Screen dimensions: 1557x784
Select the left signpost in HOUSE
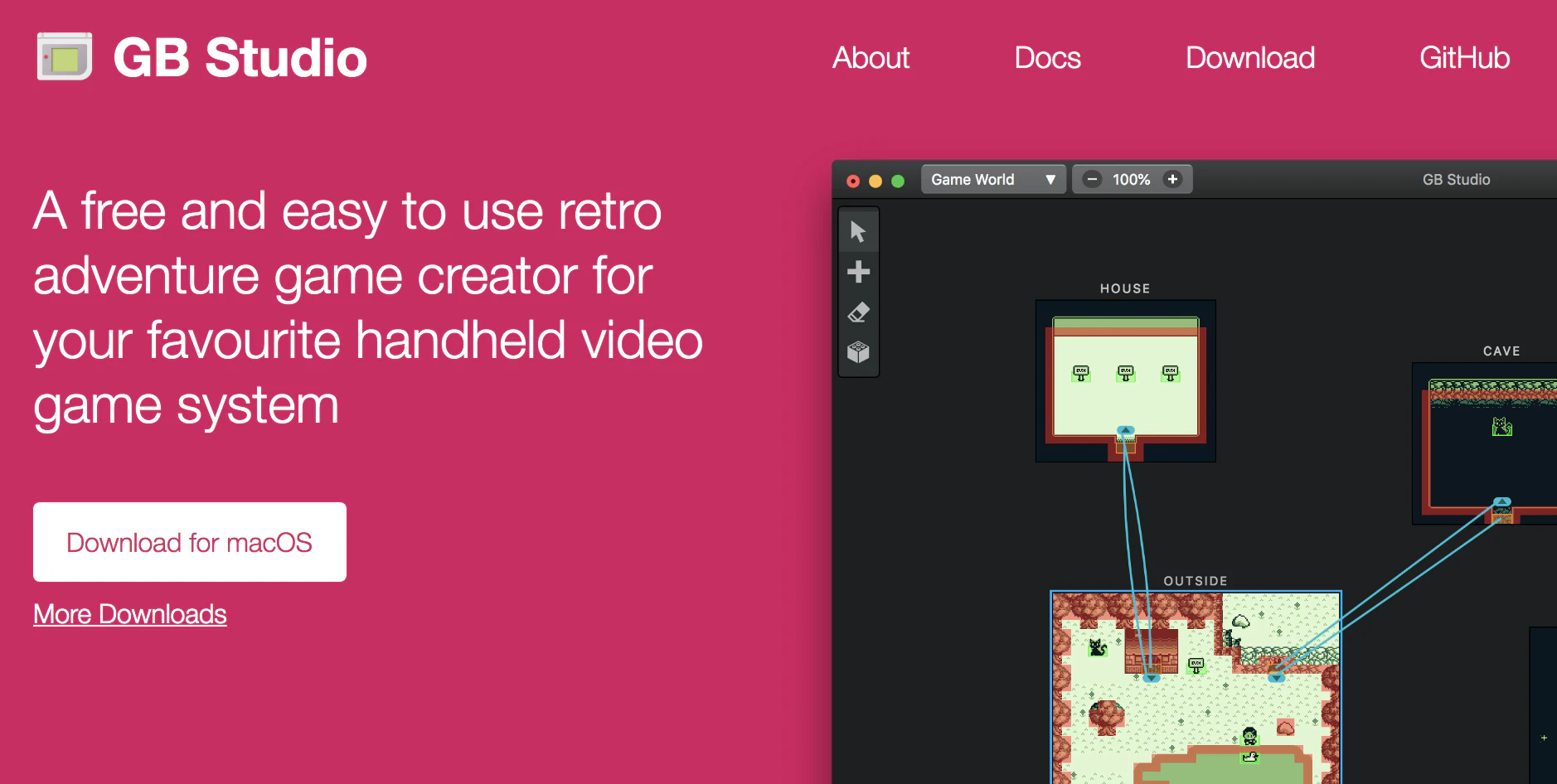[1081, 373]
